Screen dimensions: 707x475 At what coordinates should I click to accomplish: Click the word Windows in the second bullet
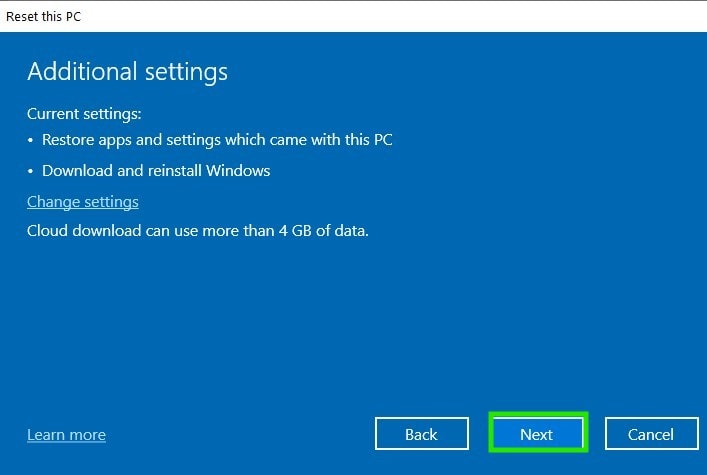pyautogui.click(x=238, y=171)
